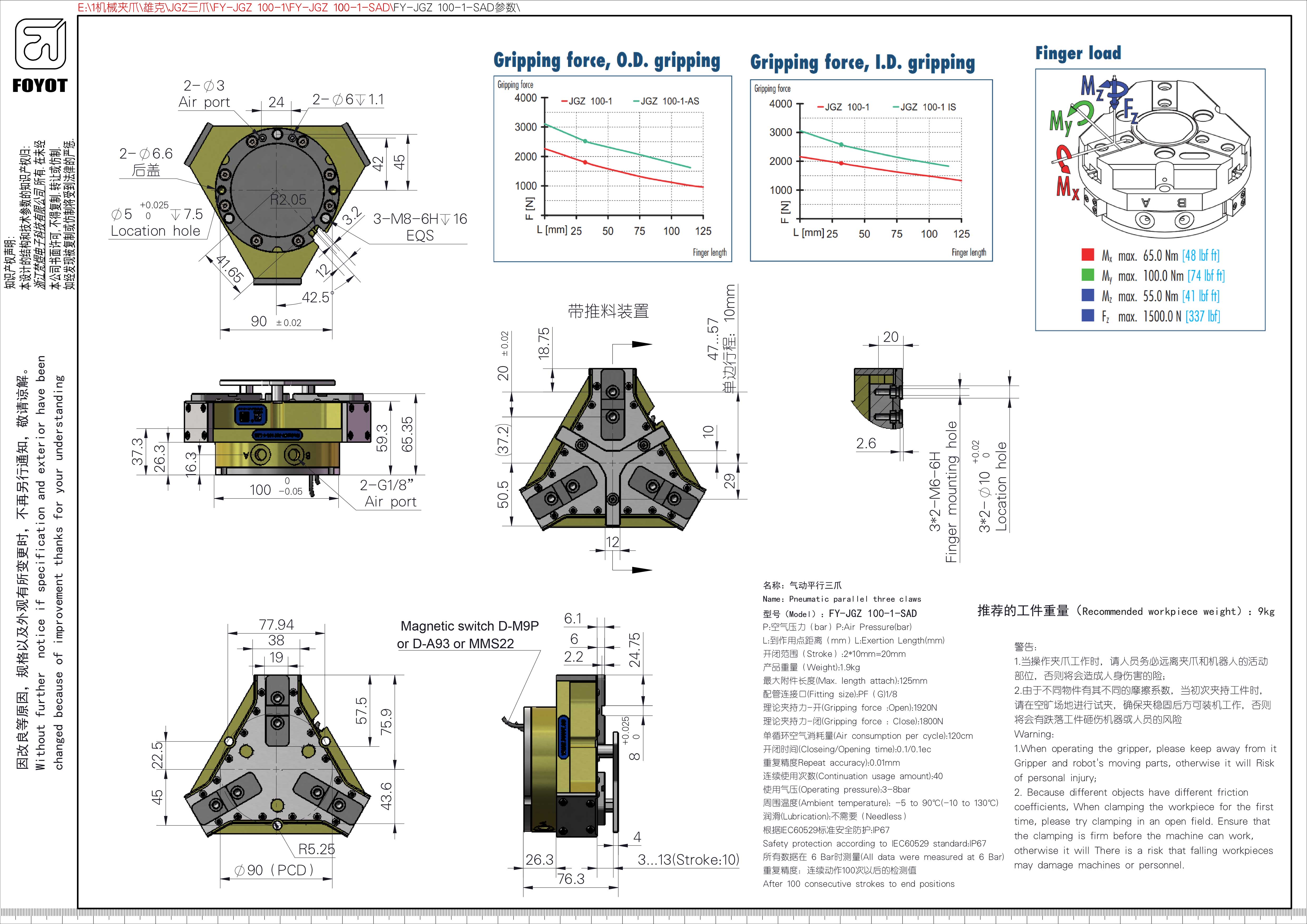This screenshot has height=924, width=1307.
Task: Click the JGZ 100-1 IS legend entry
Action: [927, 107]
